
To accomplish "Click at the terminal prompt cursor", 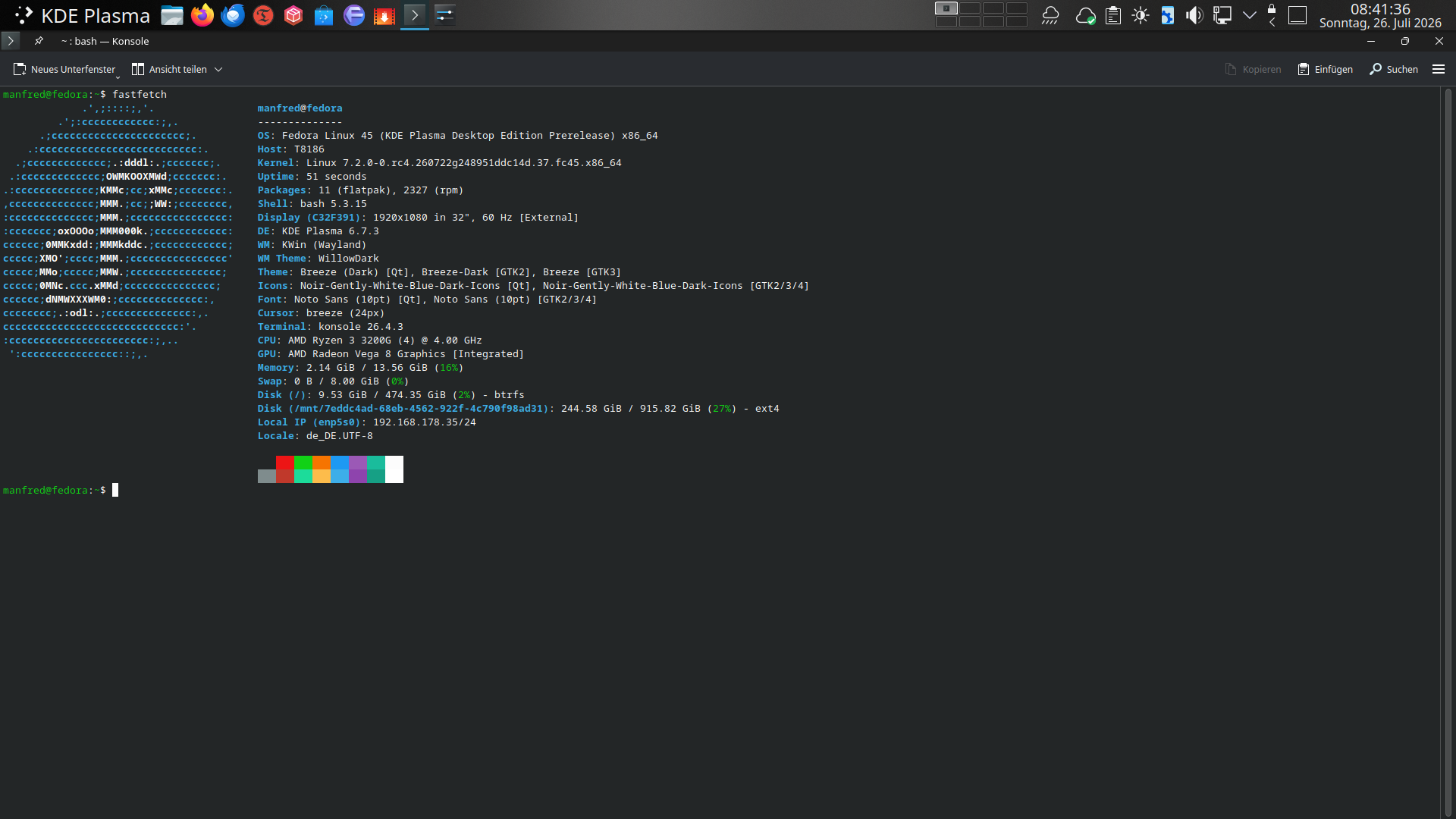I will [x=115, y=491].
